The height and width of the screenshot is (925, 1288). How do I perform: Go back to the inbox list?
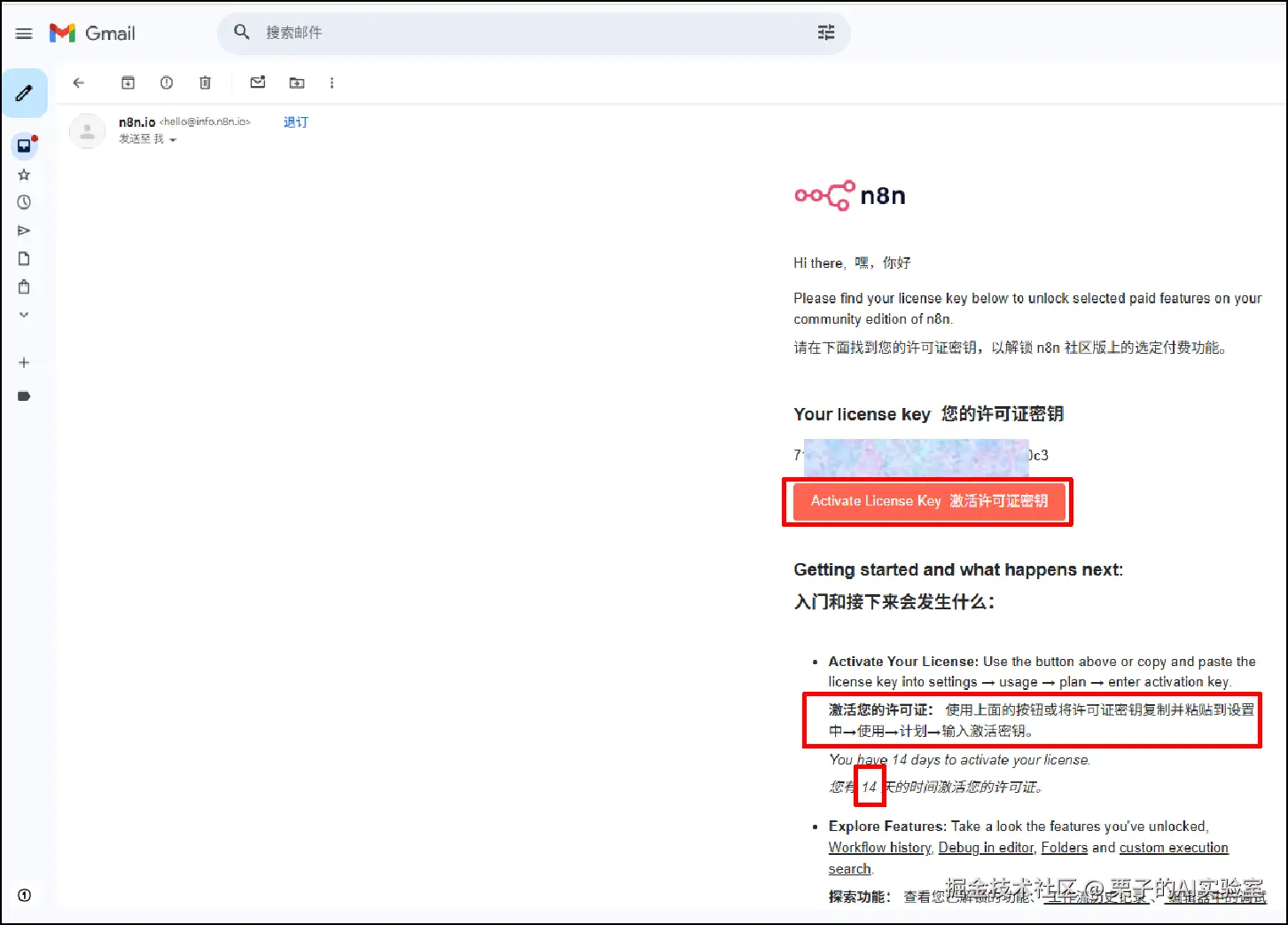point(79,82)
